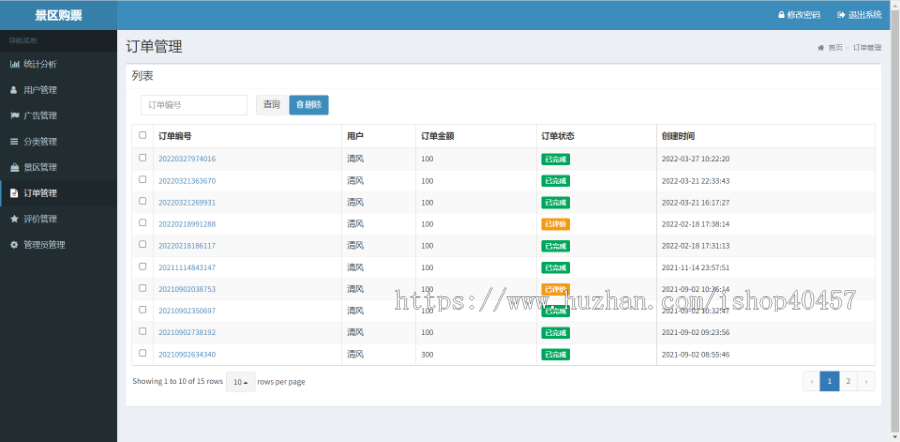Screen dimensions: 900x442
Task: Click timestamp 2021-11-14 23:57:51
Action: [x=696, y=267]
